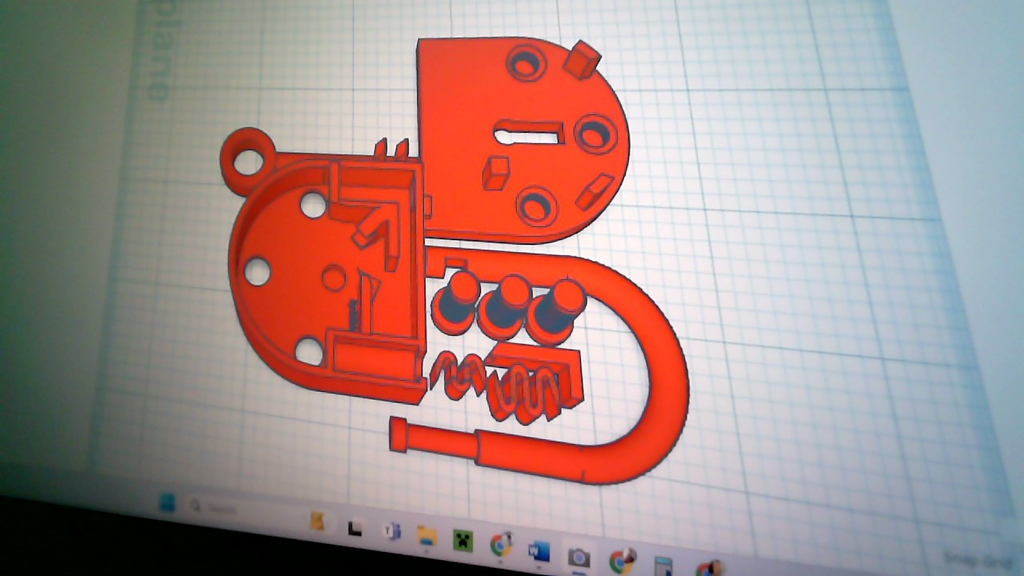This screenshot has width=1024, height=576.
Task: Open the Camera app on taskbar
Action: pyautogui.click(x=578, y=558)
